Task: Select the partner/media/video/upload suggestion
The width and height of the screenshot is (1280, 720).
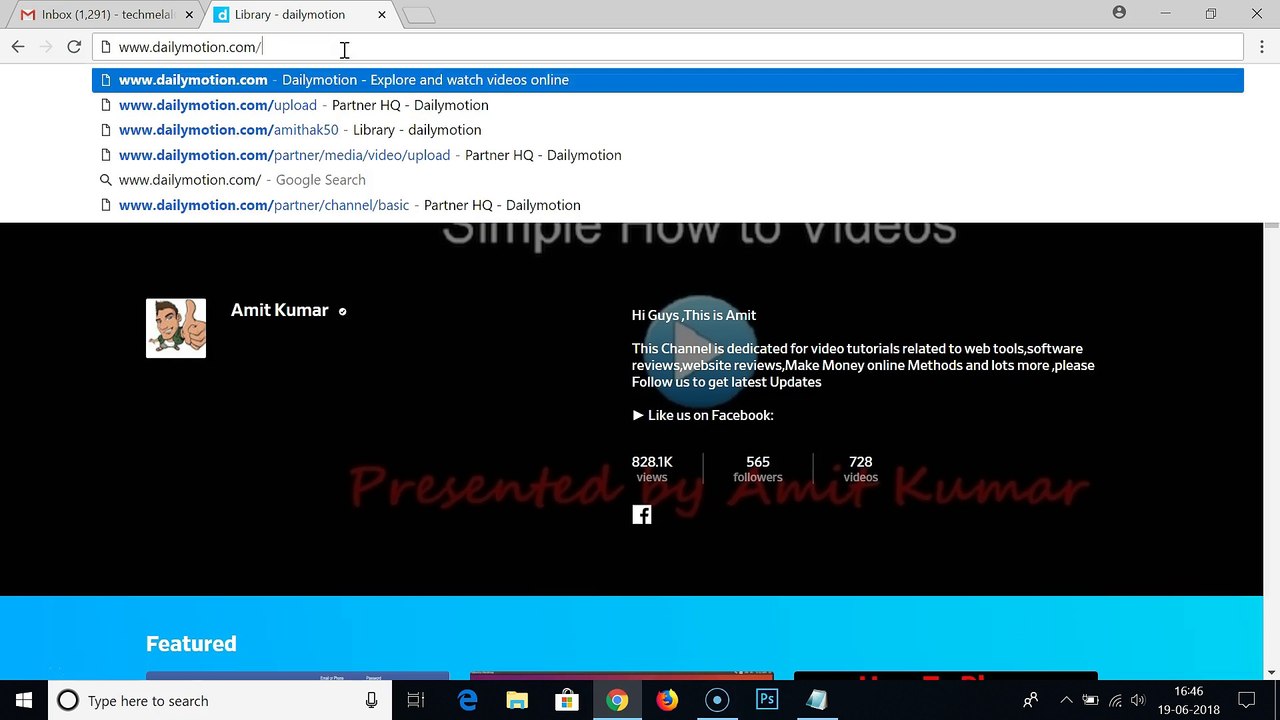Action: [x=668, y=155]
